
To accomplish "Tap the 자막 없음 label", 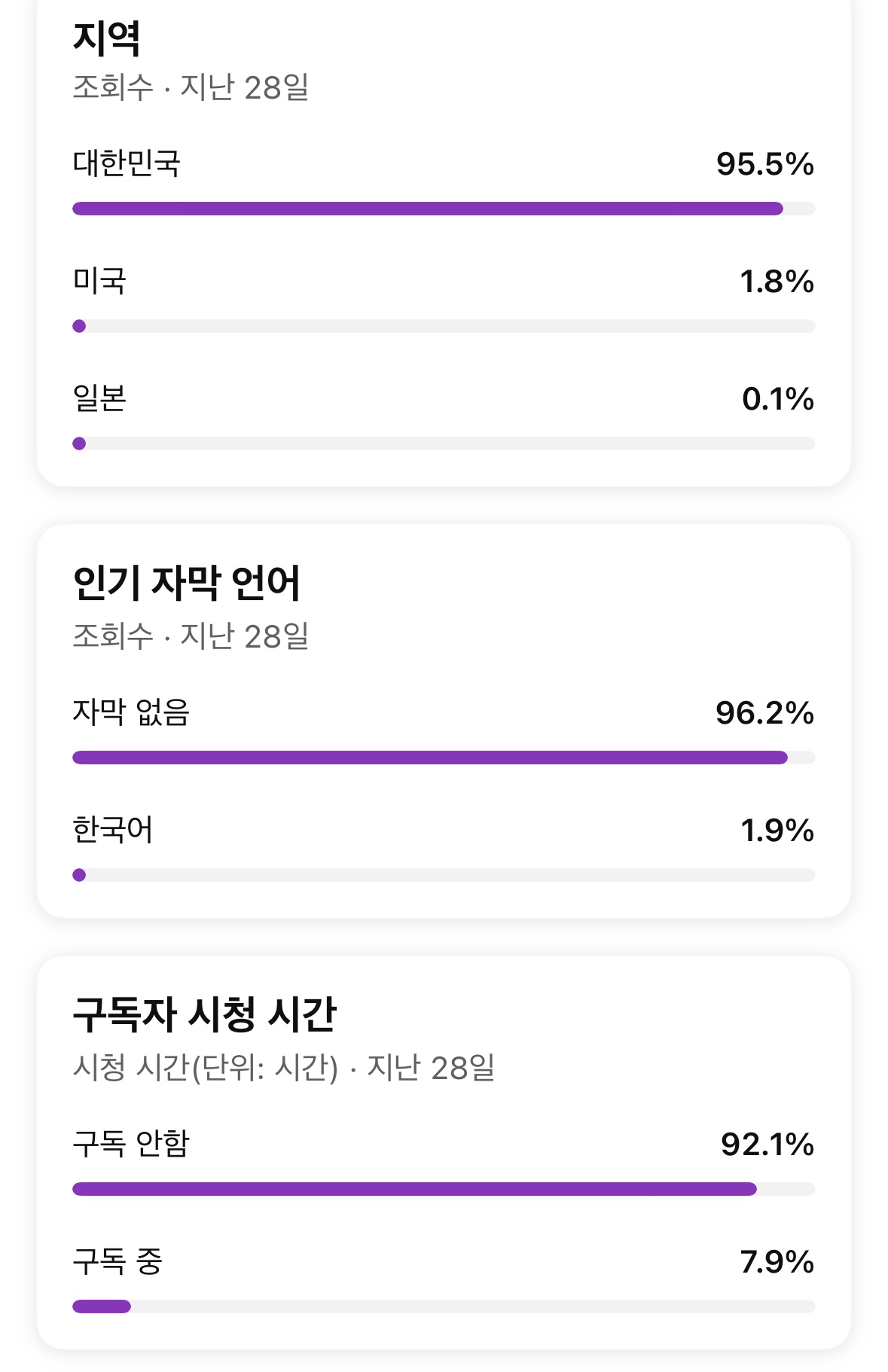I will pos(131,712).
